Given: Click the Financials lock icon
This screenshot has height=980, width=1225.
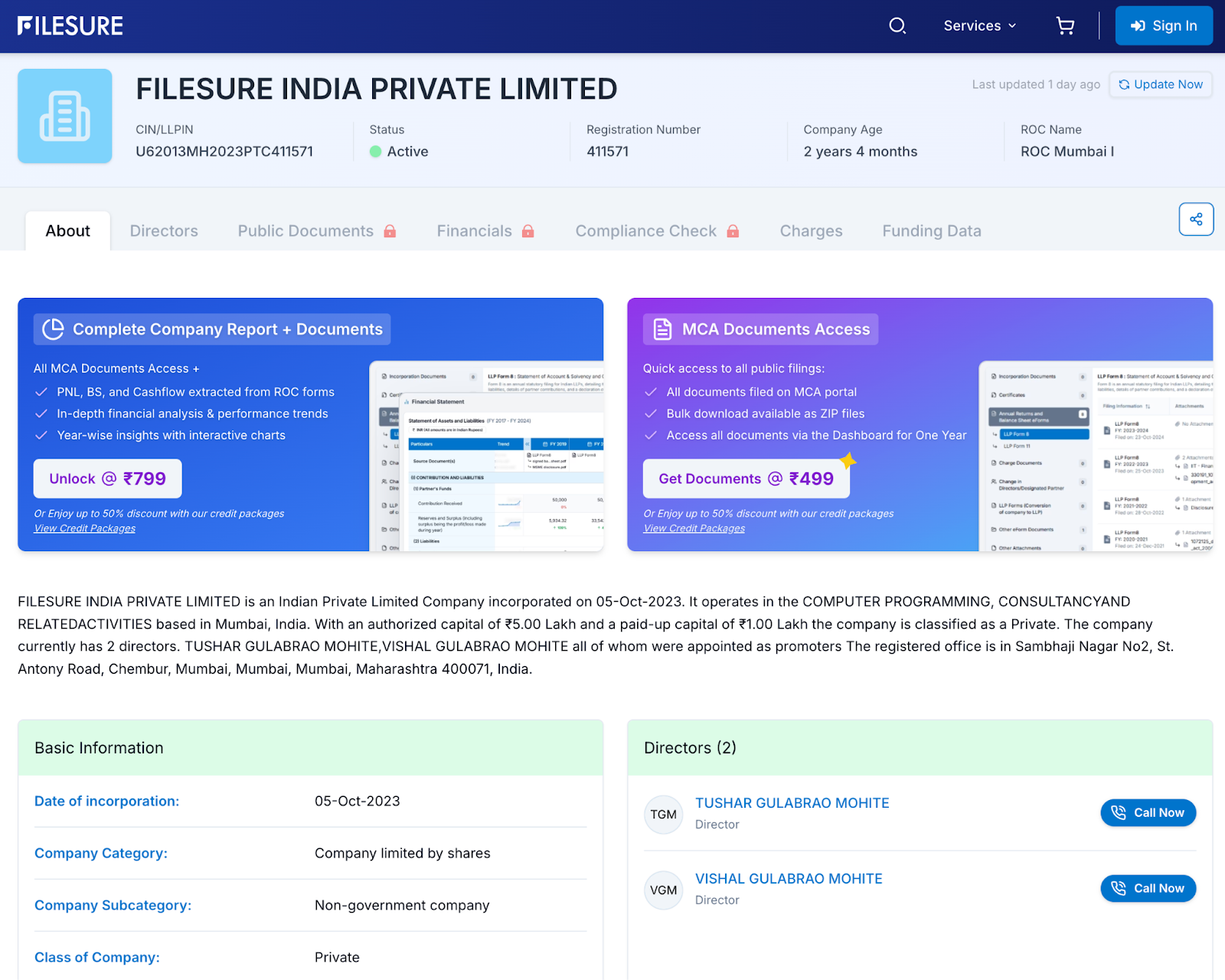Looking at the screenshot, I should pyautogui.click(x=528, y=231).
